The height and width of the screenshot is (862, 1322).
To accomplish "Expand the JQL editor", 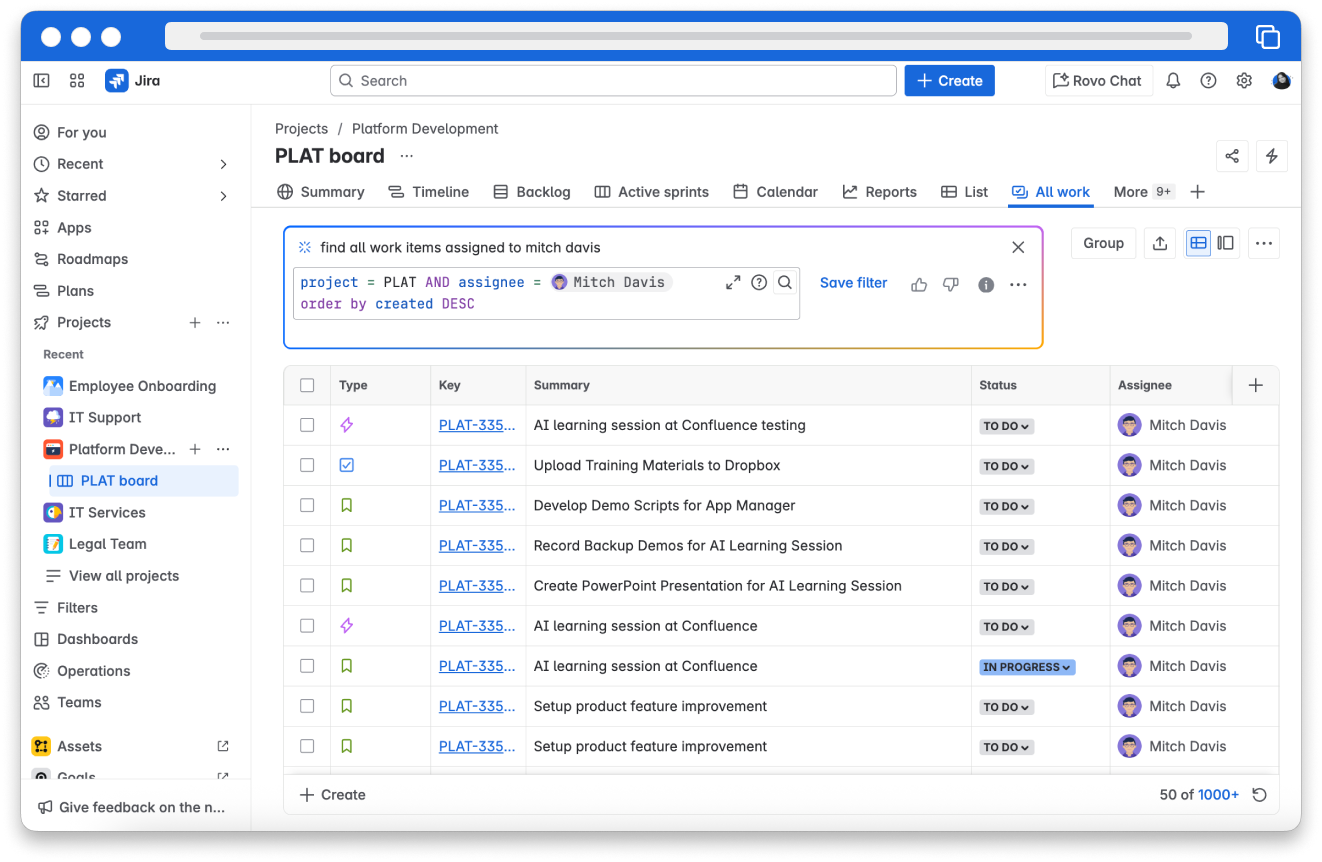I will tap(733, 283).
